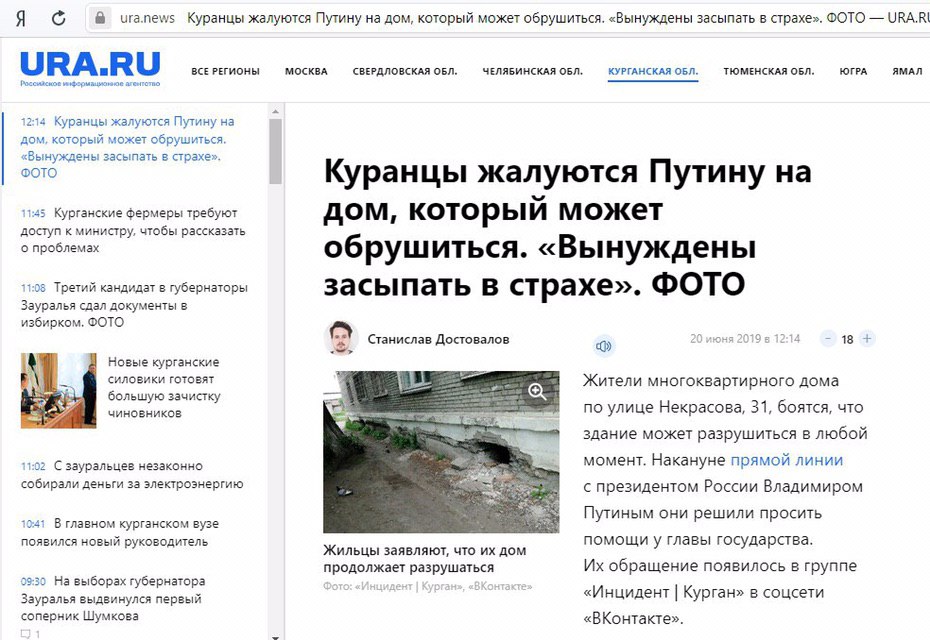Click the 10:41 timestamp in news list
This screenshot has width=930, height=640.
pos(33,524)
